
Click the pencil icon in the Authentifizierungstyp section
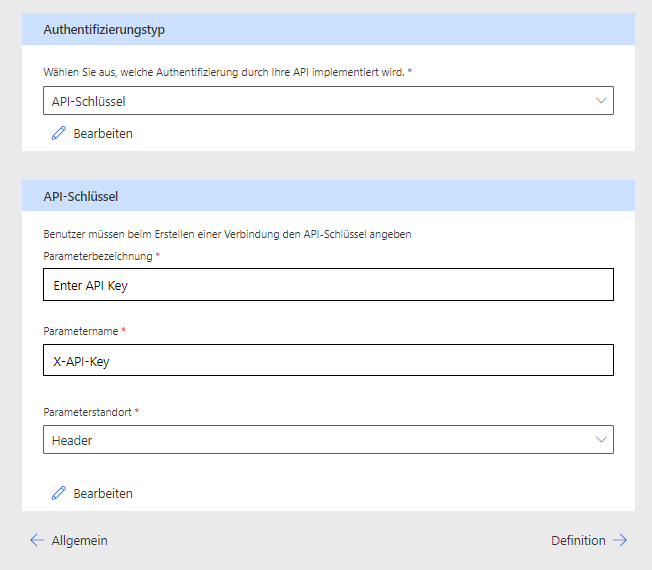(58, 133)
